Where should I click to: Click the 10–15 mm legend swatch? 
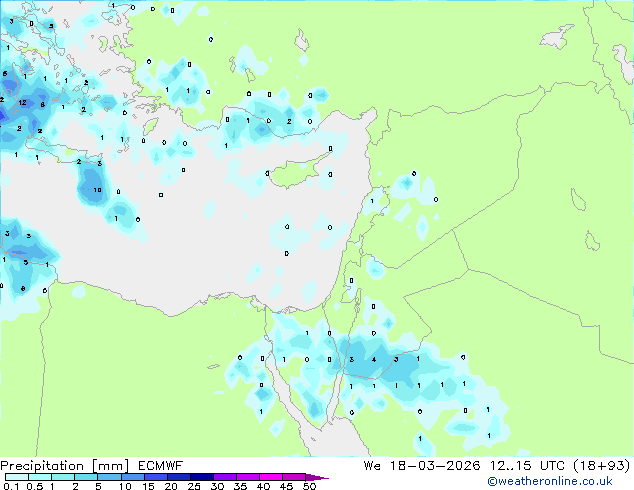pos(133,477)
